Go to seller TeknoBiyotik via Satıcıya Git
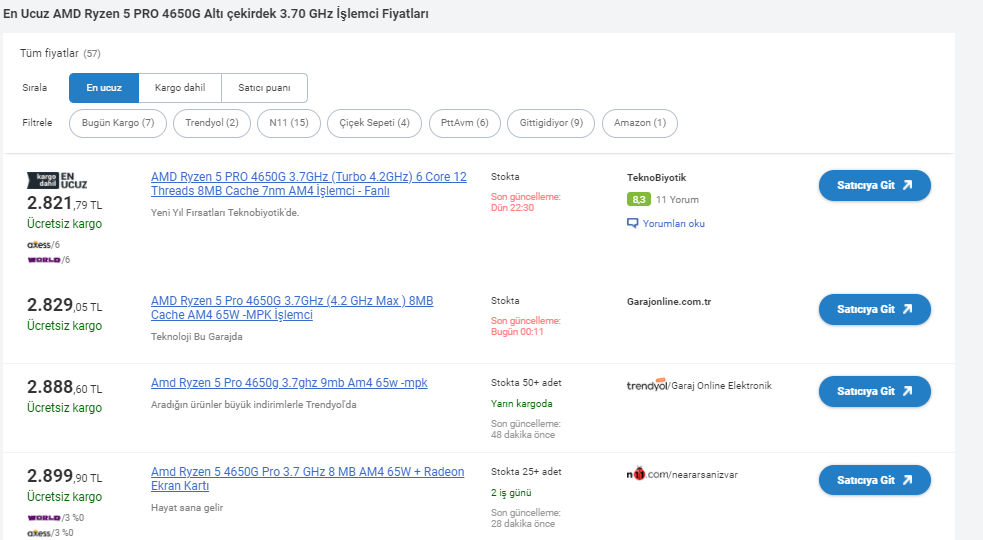Image resolution: width=983 pixels, height=540 pixels. [875, 186]
